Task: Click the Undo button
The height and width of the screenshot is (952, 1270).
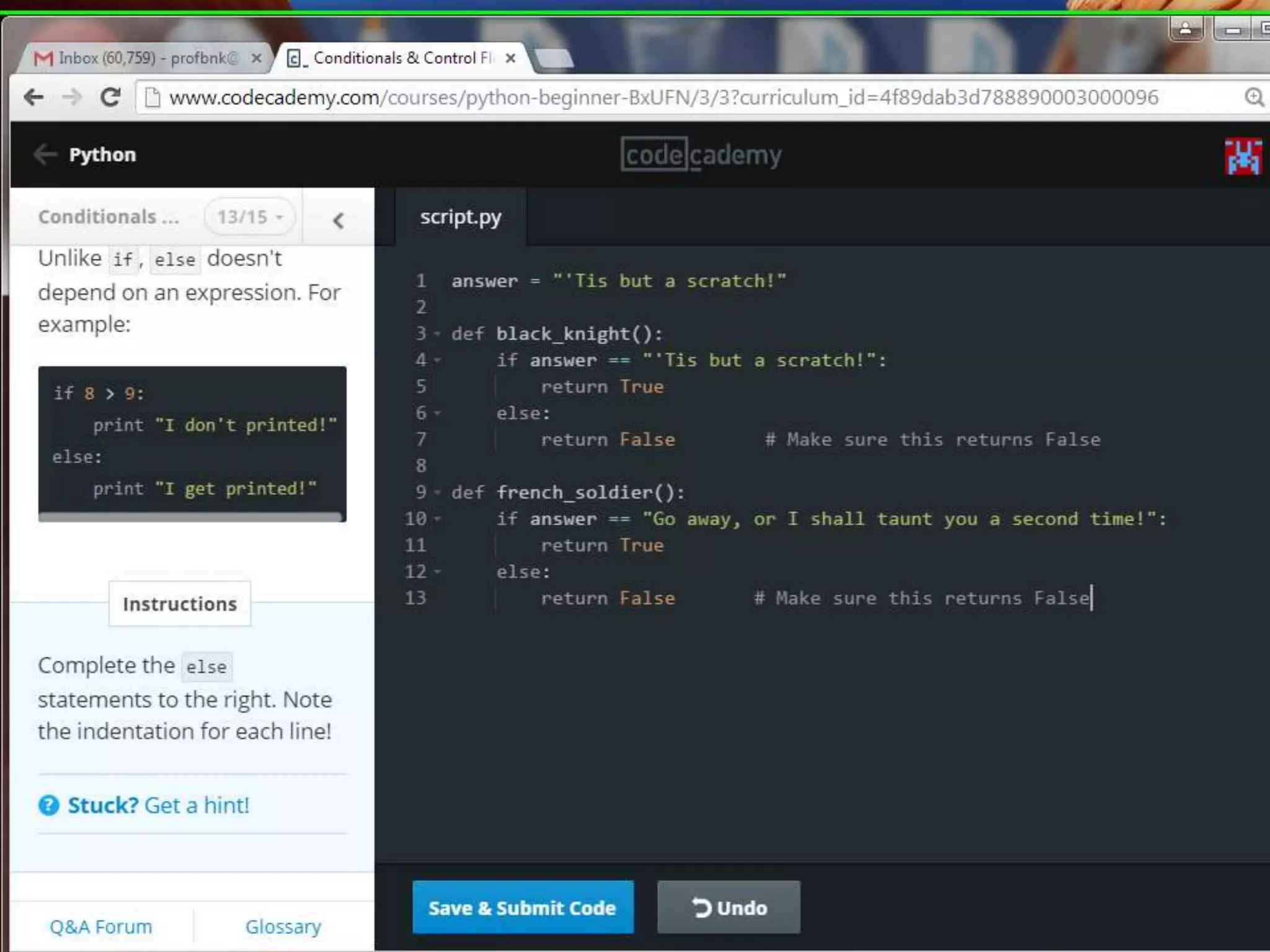Action: pos(729,907)
